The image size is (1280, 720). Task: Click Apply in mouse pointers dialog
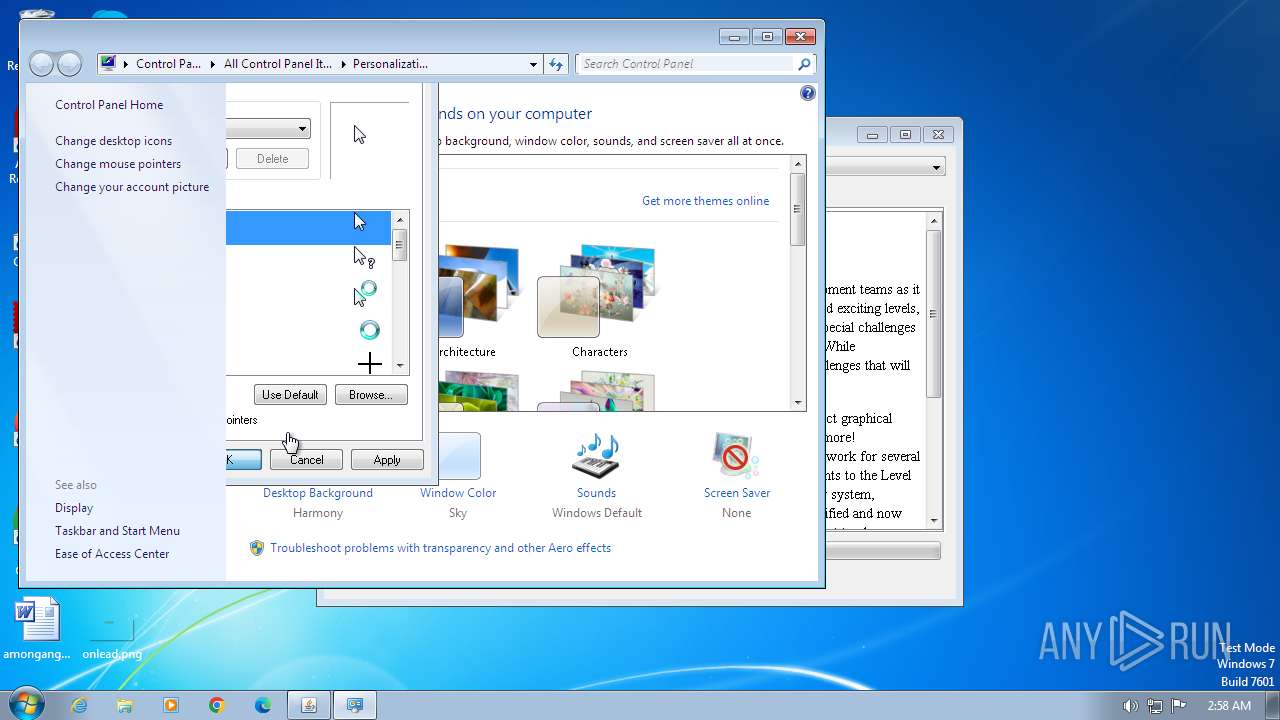coord(387,460)
